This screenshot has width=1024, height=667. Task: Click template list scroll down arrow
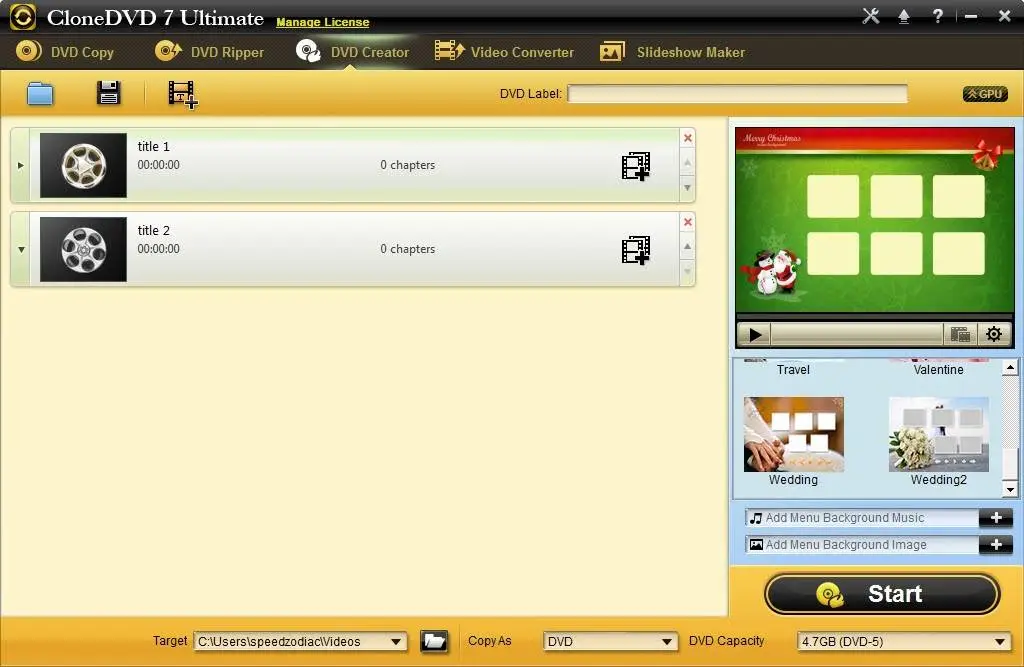(1010, 489)
